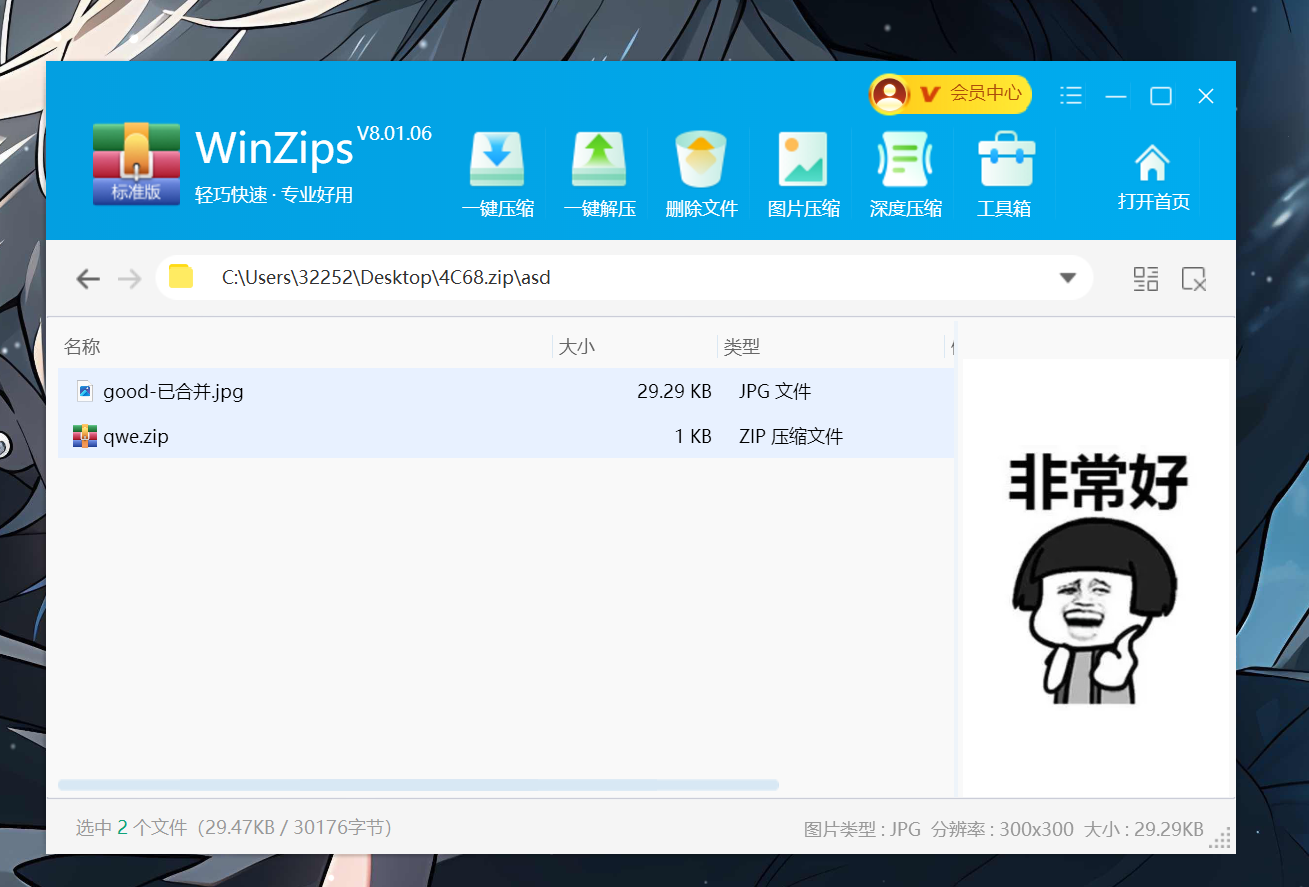Viewport: 1309px width, 887px height.
Task: Sort files by 类型 column header
Action: click(x=742, y=347)
